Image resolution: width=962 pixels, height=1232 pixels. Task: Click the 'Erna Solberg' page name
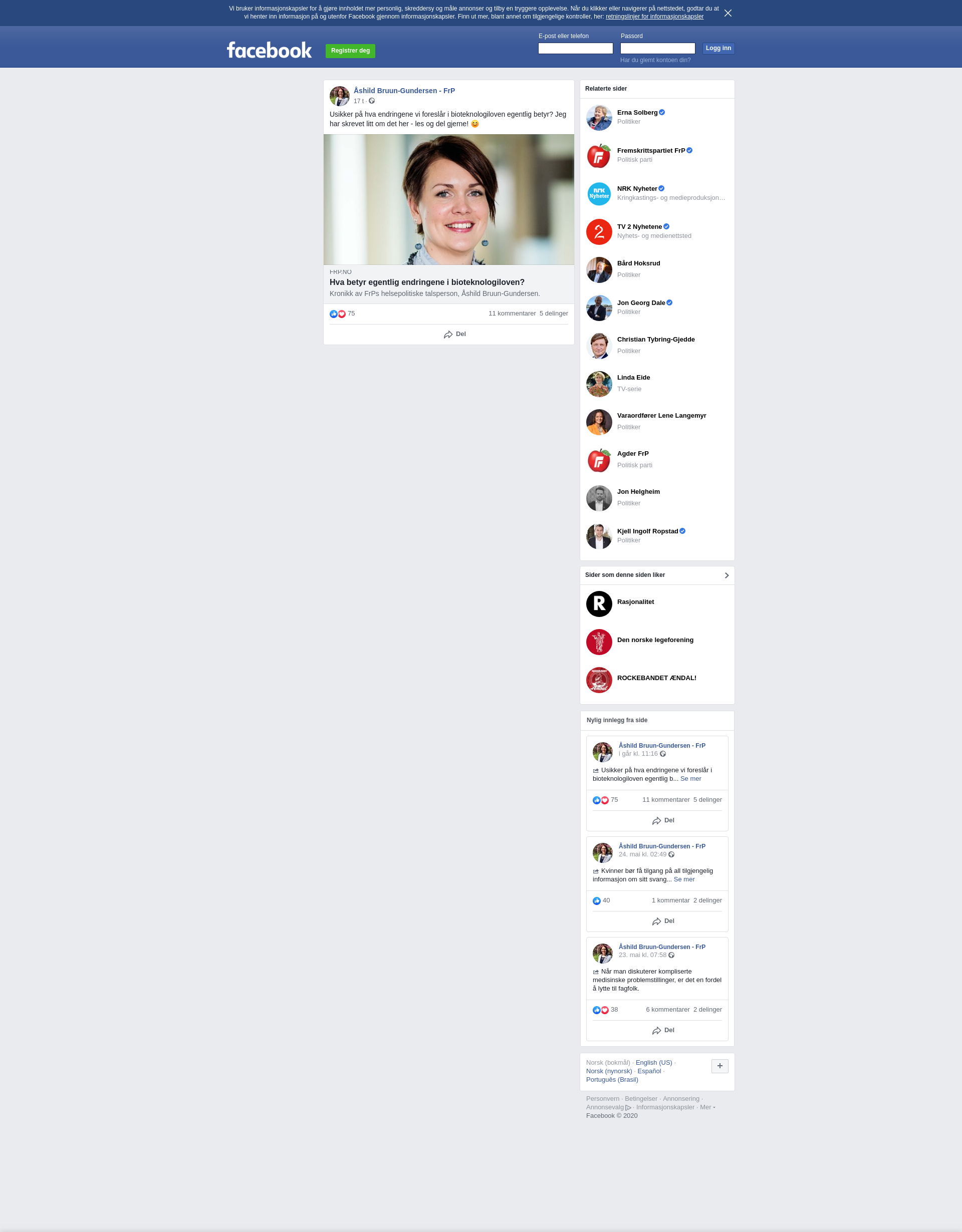pyautogui.click(x=637, y=112)
